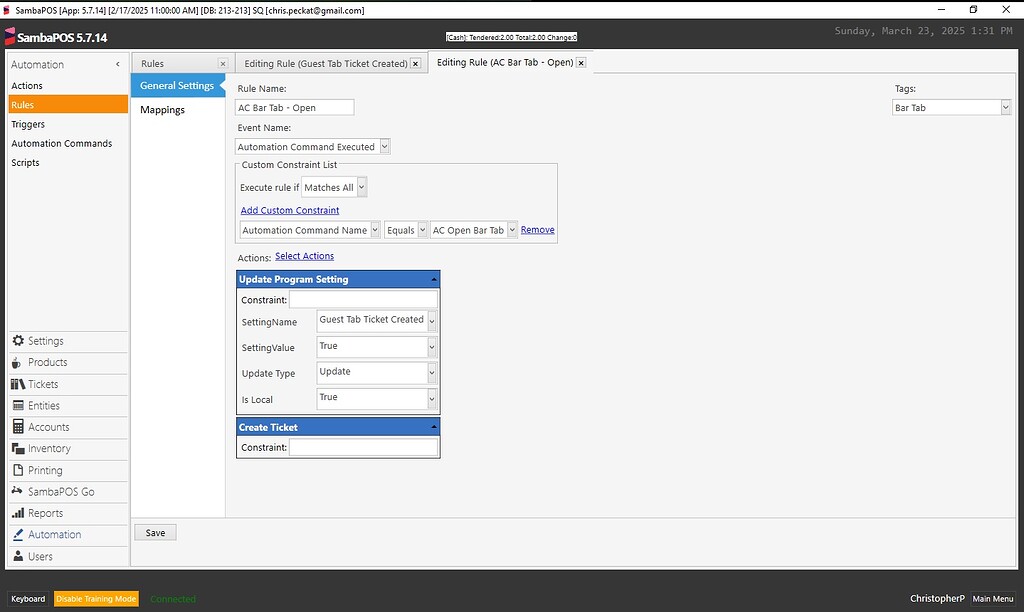Open the Settings gear icon
This screenshot has height=612, width=1024.
pos(18,342)
